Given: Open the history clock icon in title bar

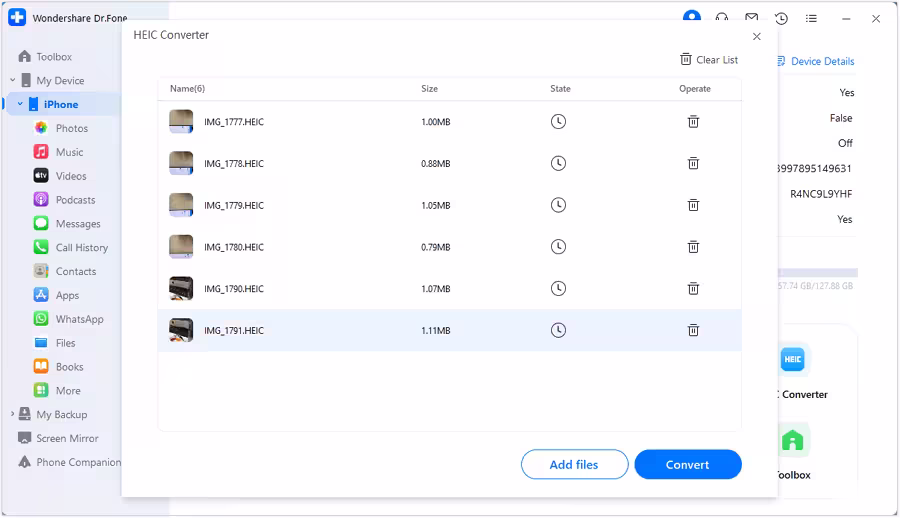Looking at the screenshot, I should pos(781,18).
